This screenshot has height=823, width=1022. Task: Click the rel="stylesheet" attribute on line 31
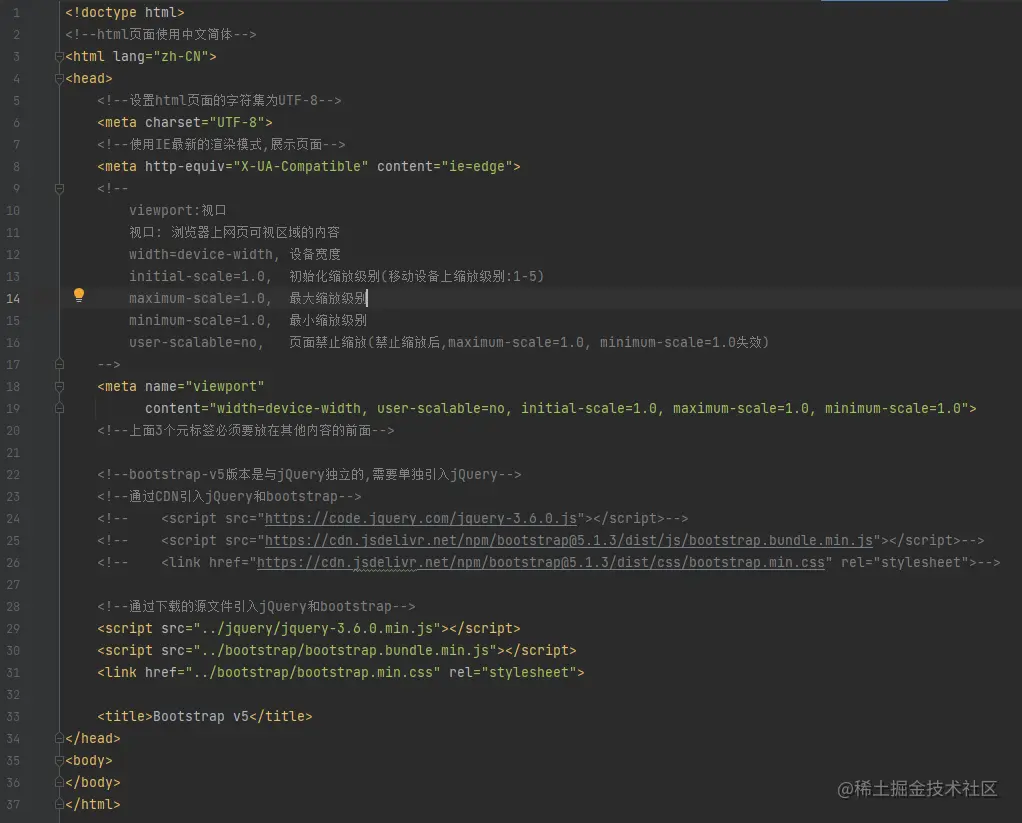[x=513, y=672]
